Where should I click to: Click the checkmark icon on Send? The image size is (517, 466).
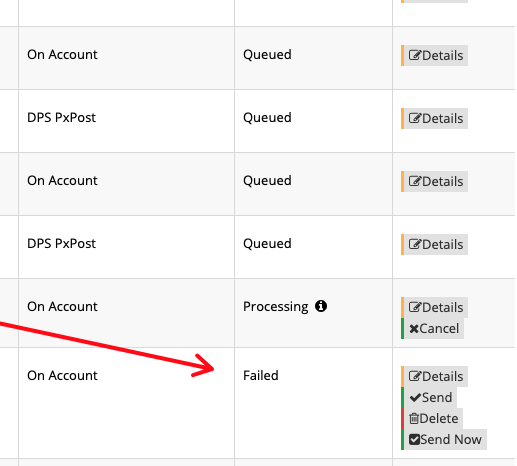(x=415, y=397)
